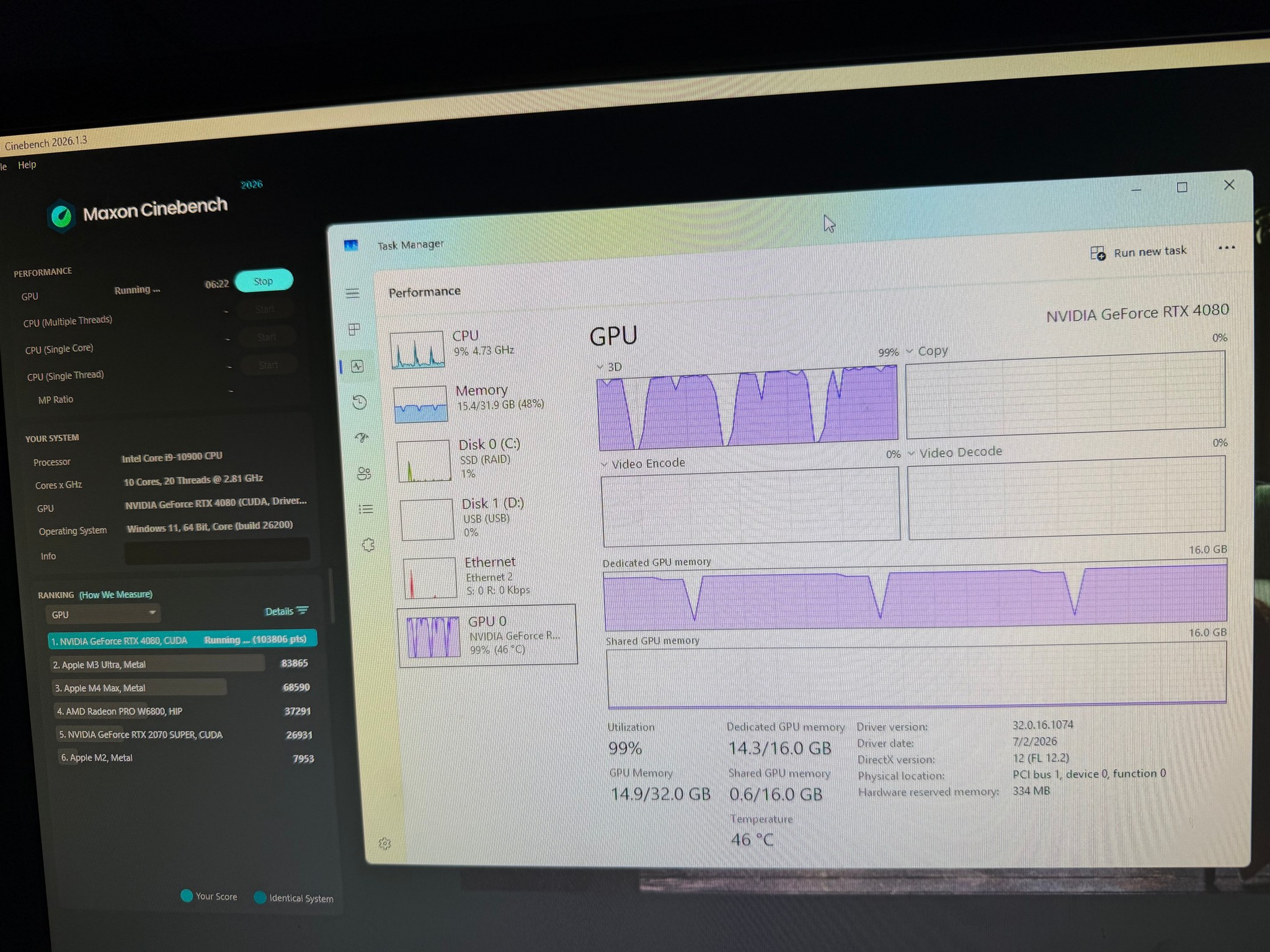Open Task Manager hamburger navigation menu
This screenshot has width=1270, height=952.
(x=352, y=293)
